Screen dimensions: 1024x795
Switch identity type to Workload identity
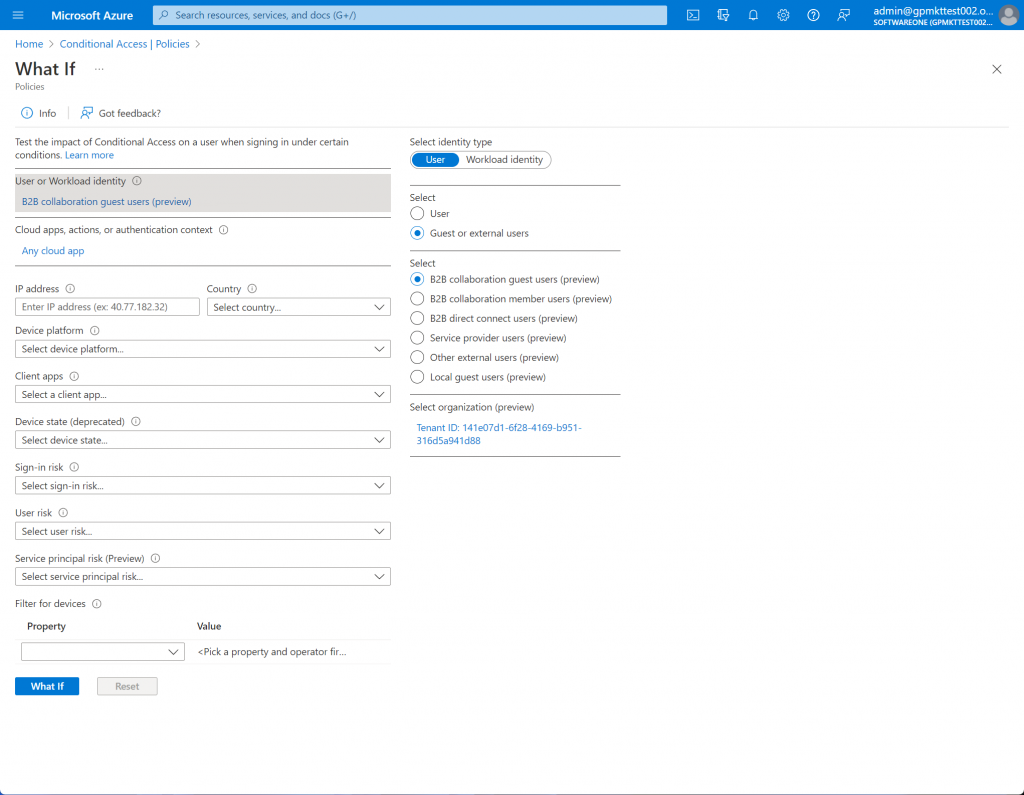click(x=504, y=160)
